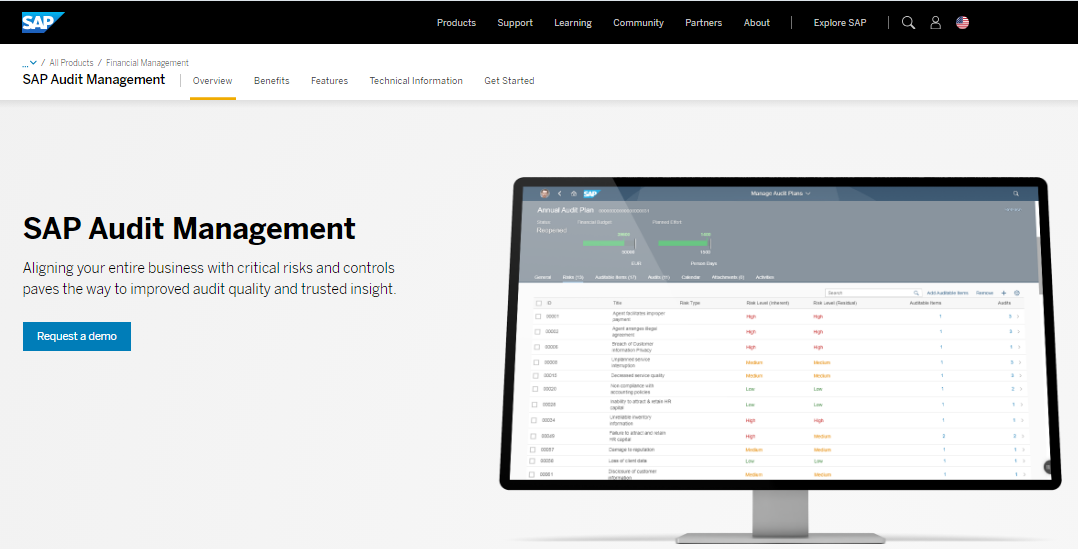This screenshot has height=549, width=1078.
Task: Switch to the Benefits tab
Action: 271,81
